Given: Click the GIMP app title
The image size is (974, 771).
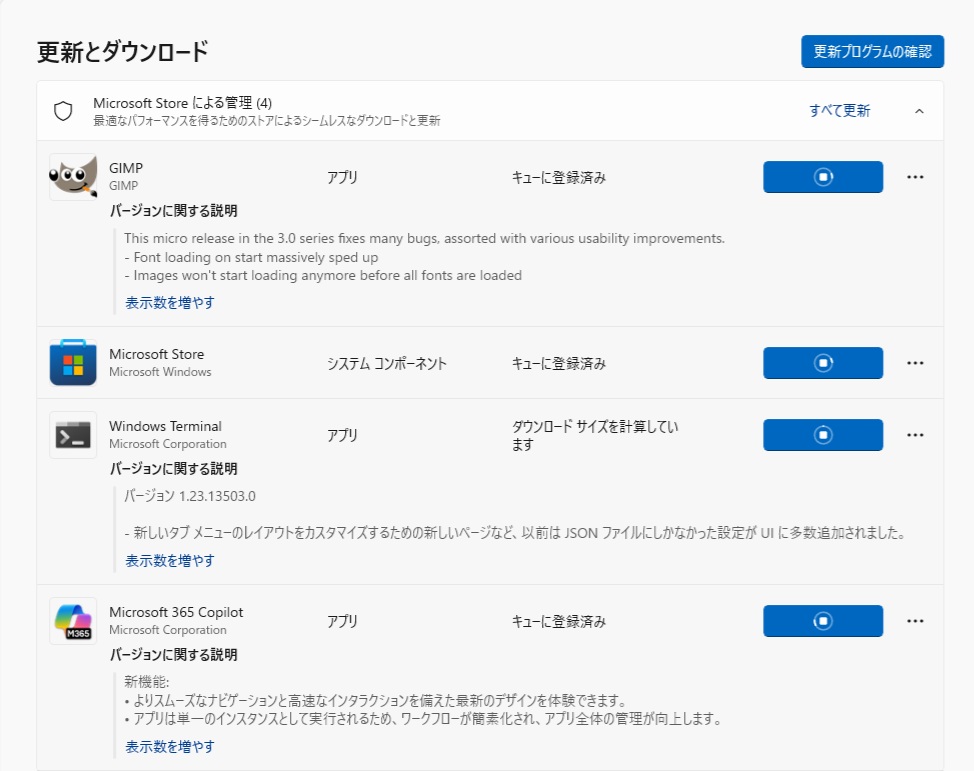Looking at the screenshot, I should point(126,168).
